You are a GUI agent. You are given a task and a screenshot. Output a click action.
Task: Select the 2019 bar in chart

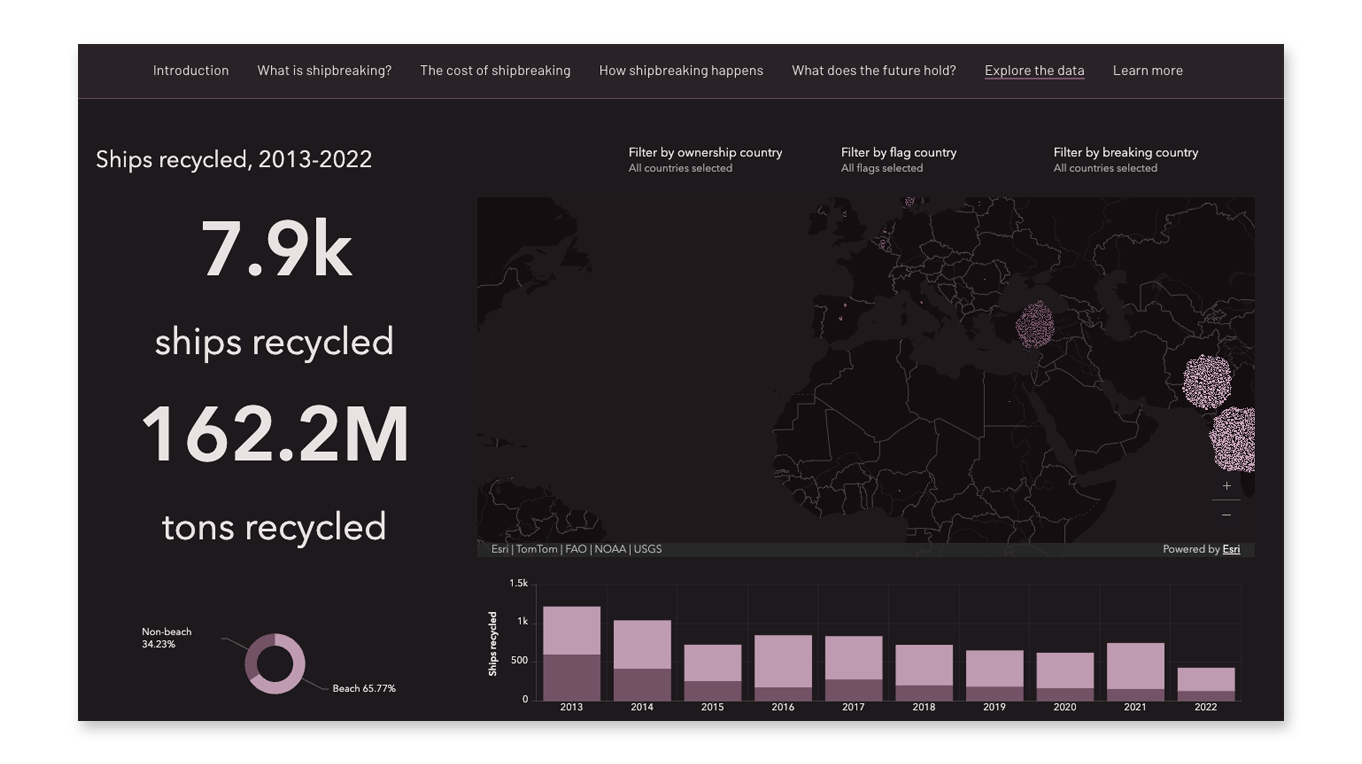pyautogui.click(x=994, y=675)
